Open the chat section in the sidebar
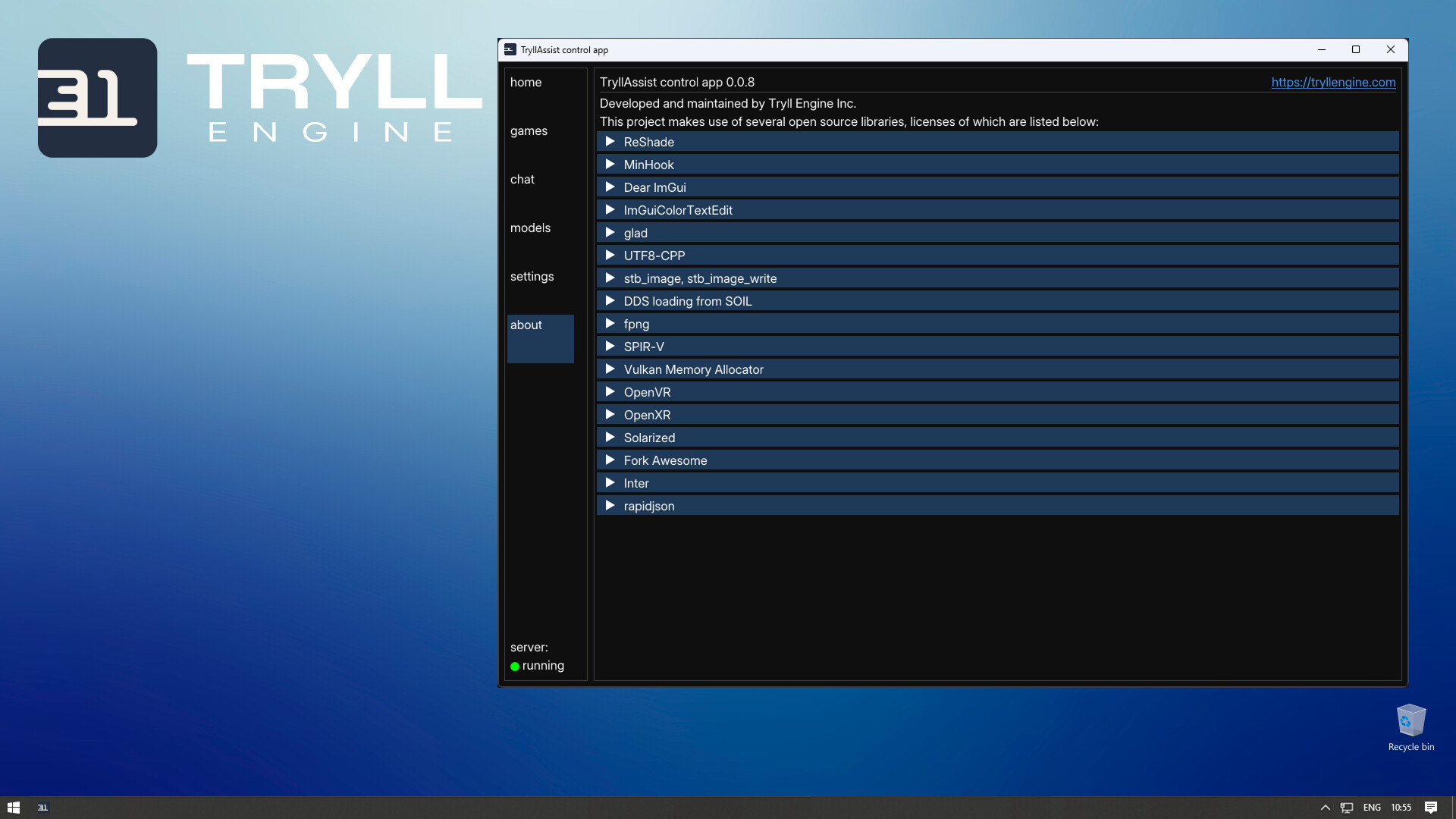Screen dimensions: 1456x819 522,179
